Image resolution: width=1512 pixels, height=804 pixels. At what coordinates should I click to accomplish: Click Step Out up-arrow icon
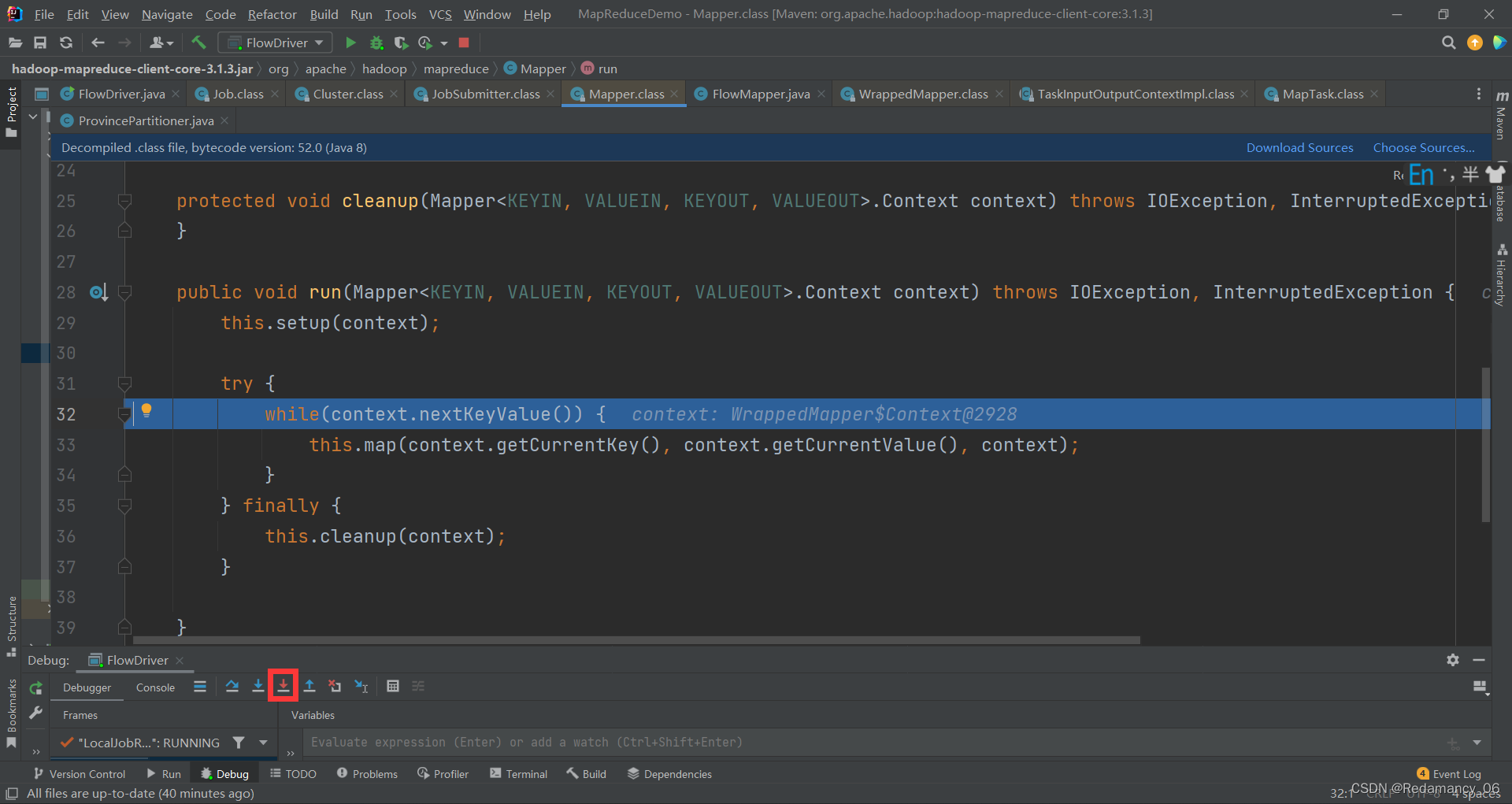[x=309, y=686]
